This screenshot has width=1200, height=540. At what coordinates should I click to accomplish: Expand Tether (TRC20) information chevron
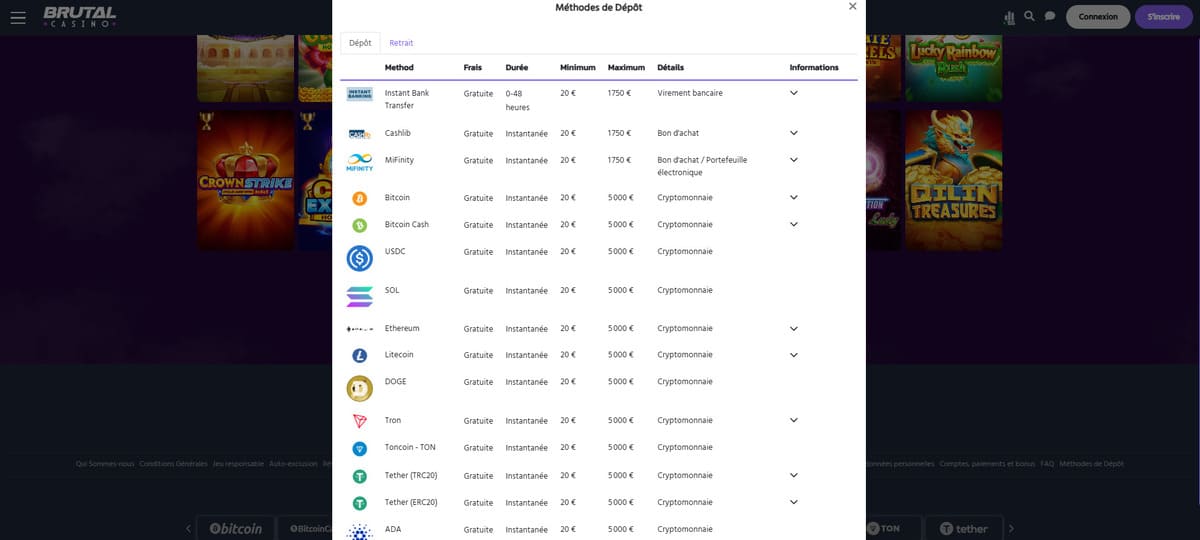794,476
